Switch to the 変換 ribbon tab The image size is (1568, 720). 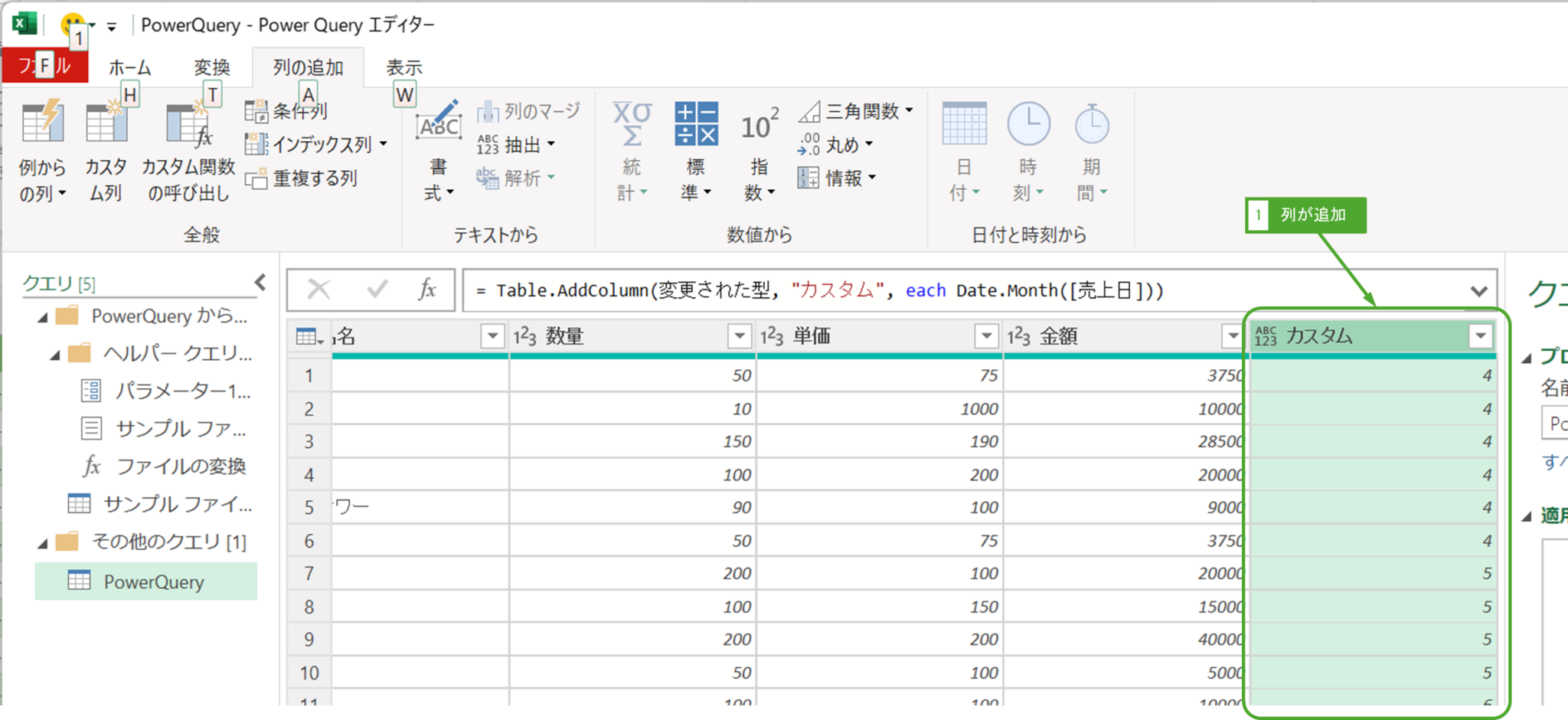tap(211, 67)
